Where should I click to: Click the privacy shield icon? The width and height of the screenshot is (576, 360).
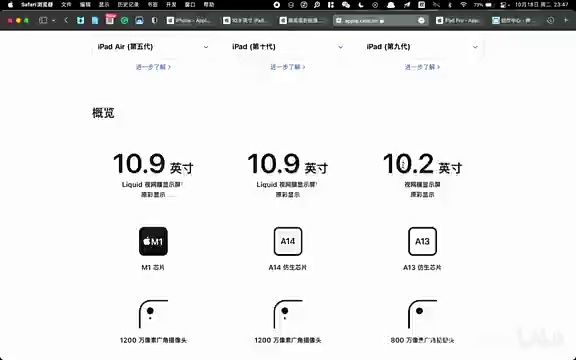coord(154,21)
